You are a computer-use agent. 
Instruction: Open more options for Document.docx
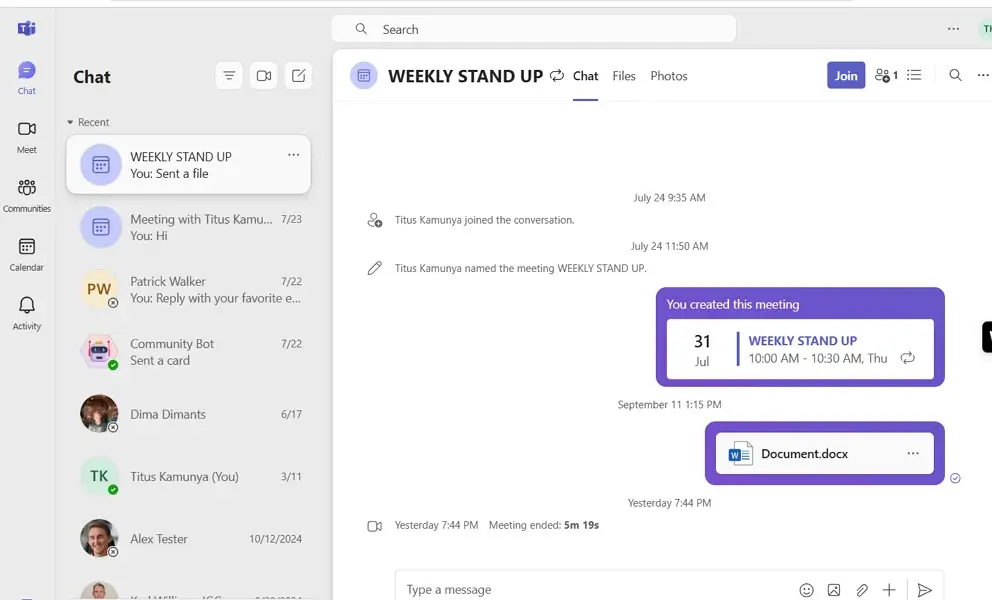point(911,453)
